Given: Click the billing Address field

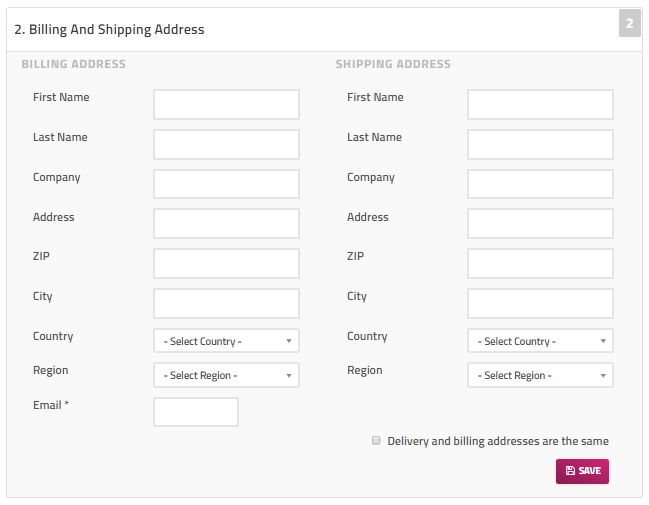Looking at the screenshot, I should pyautogui.click(x=226, y=223).
